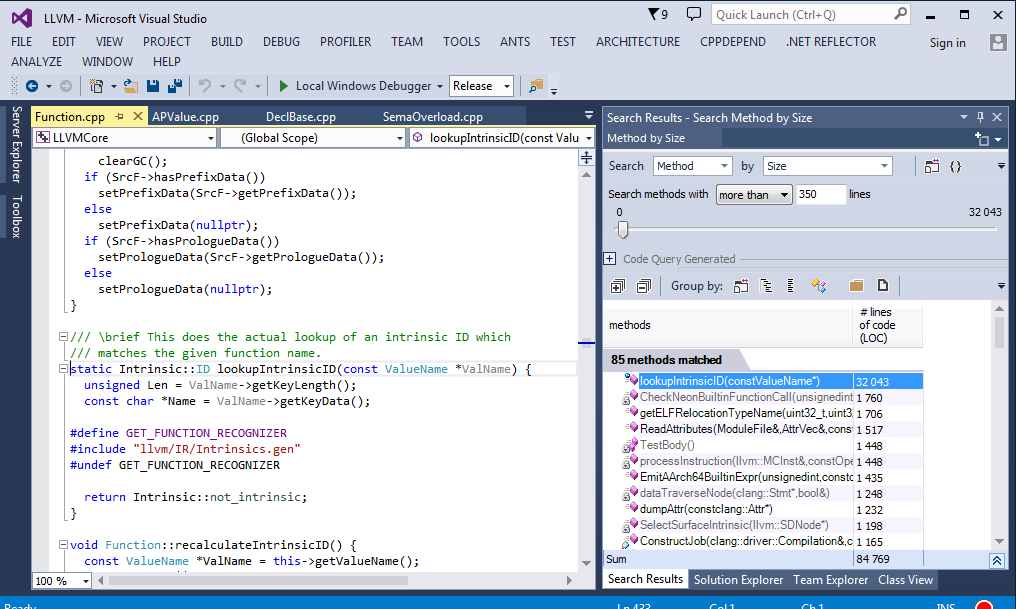
Task: Switch to the Class View tab
Action: (906, 580)
